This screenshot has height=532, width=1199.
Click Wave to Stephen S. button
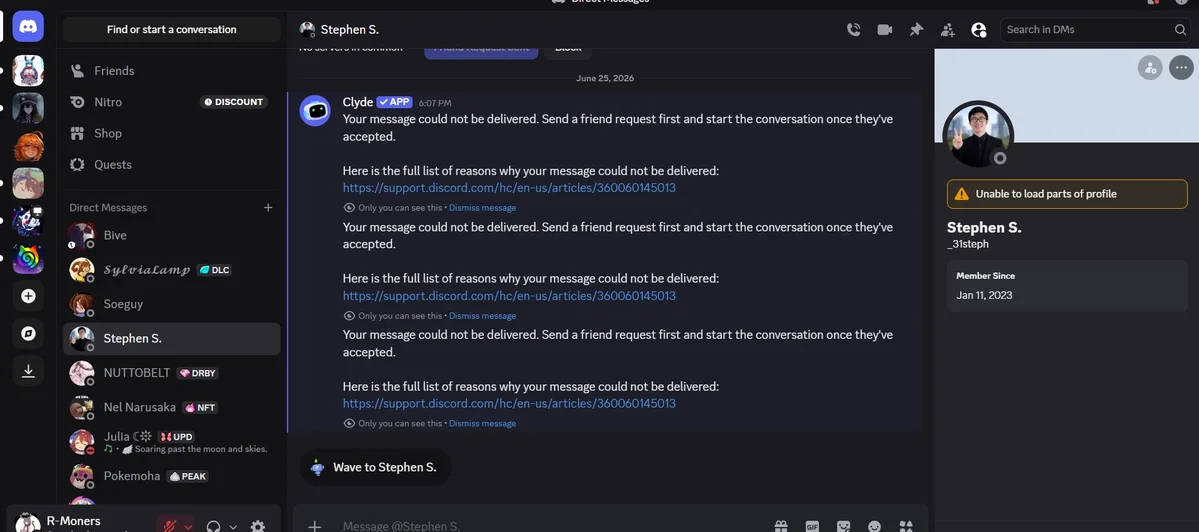click(x=375, y=467)
